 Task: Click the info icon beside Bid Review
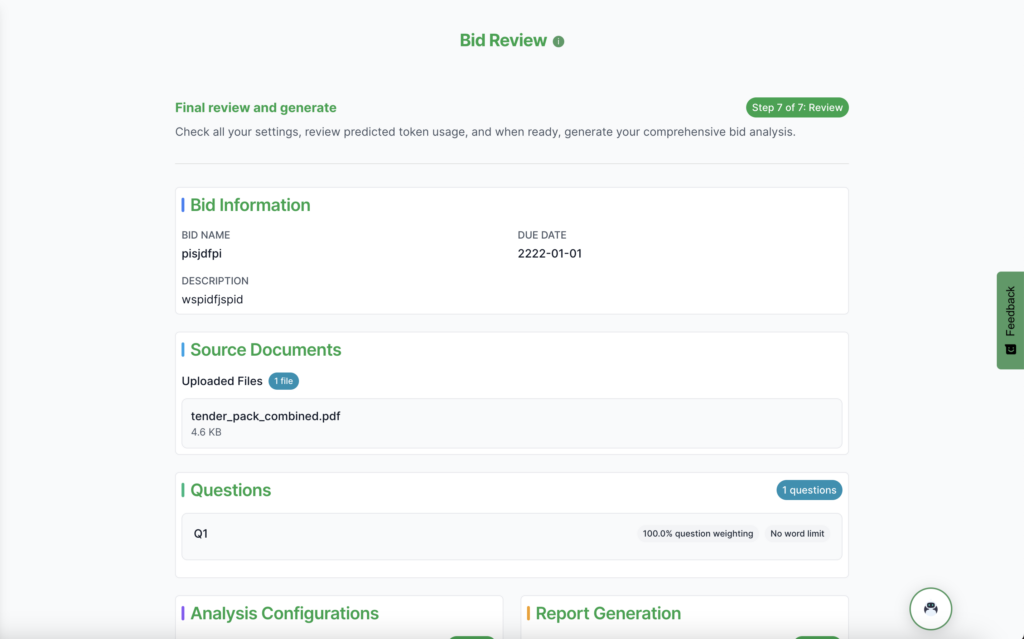[x=558, y=42]
